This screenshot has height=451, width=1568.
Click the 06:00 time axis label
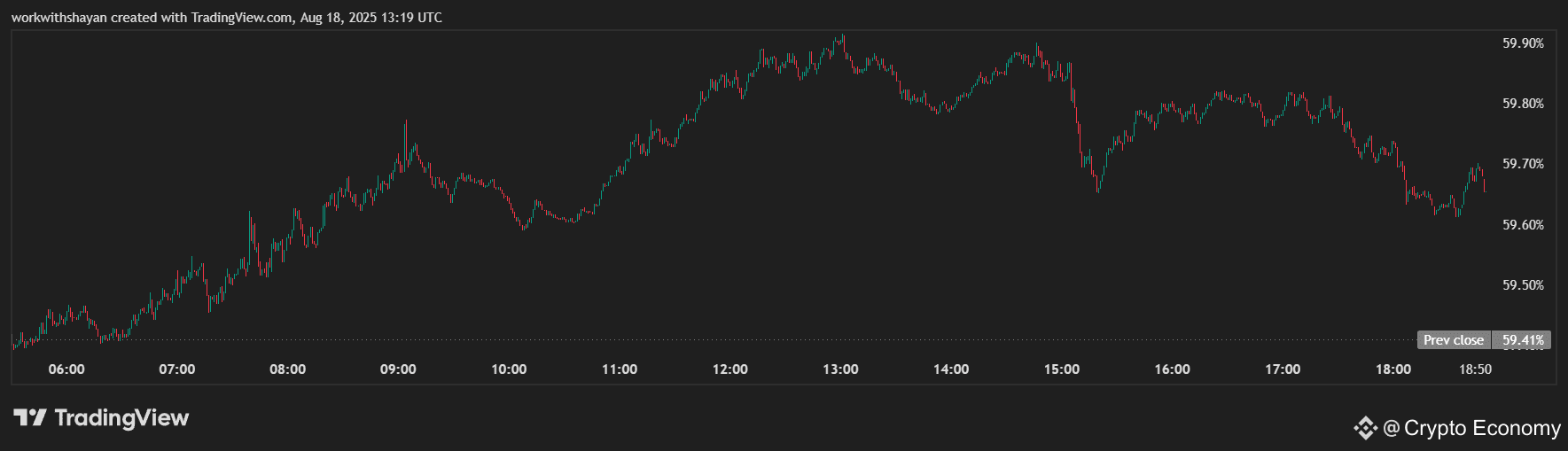[66, 369]
